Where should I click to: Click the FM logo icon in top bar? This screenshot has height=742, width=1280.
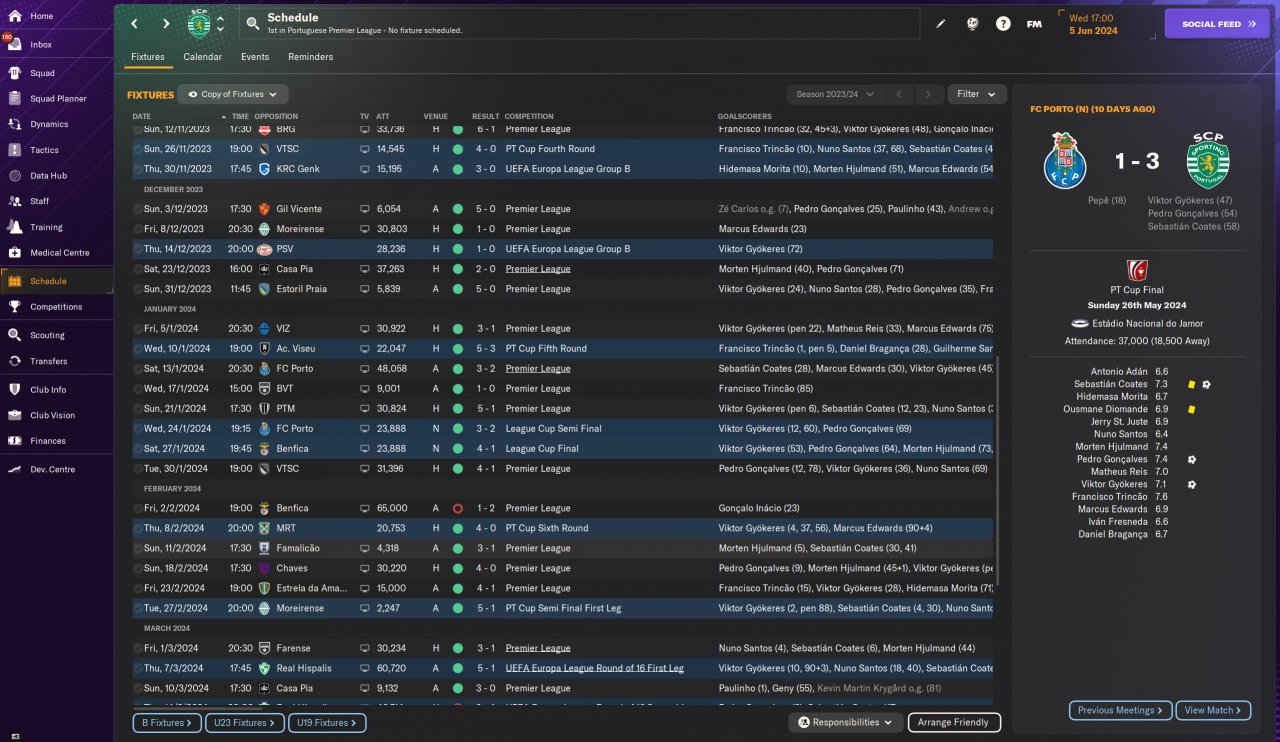click(x=1034, y=23)
